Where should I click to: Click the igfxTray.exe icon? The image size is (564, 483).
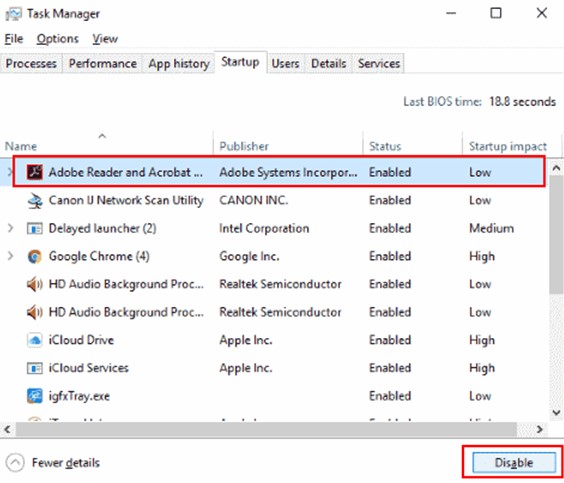click(35, 396)
